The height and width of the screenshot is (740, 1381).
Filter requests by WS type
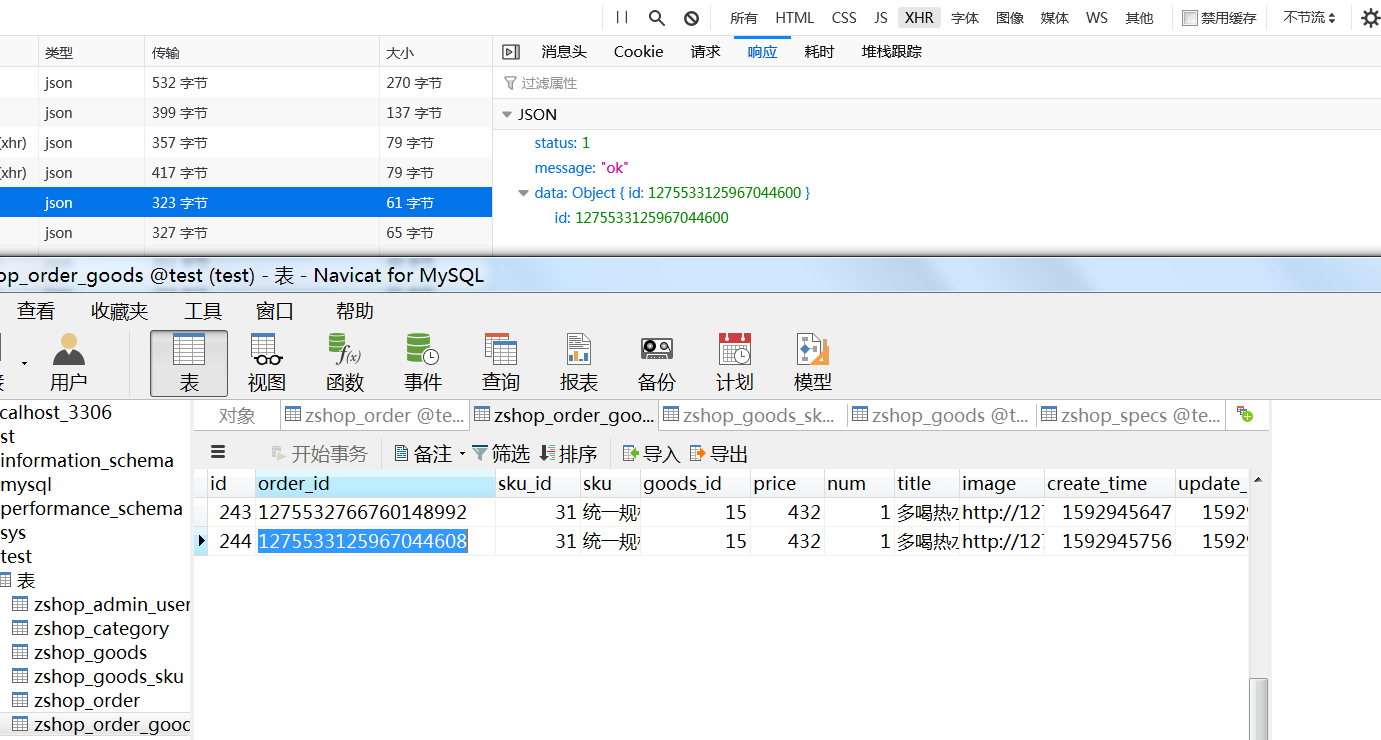(1097, 18)
